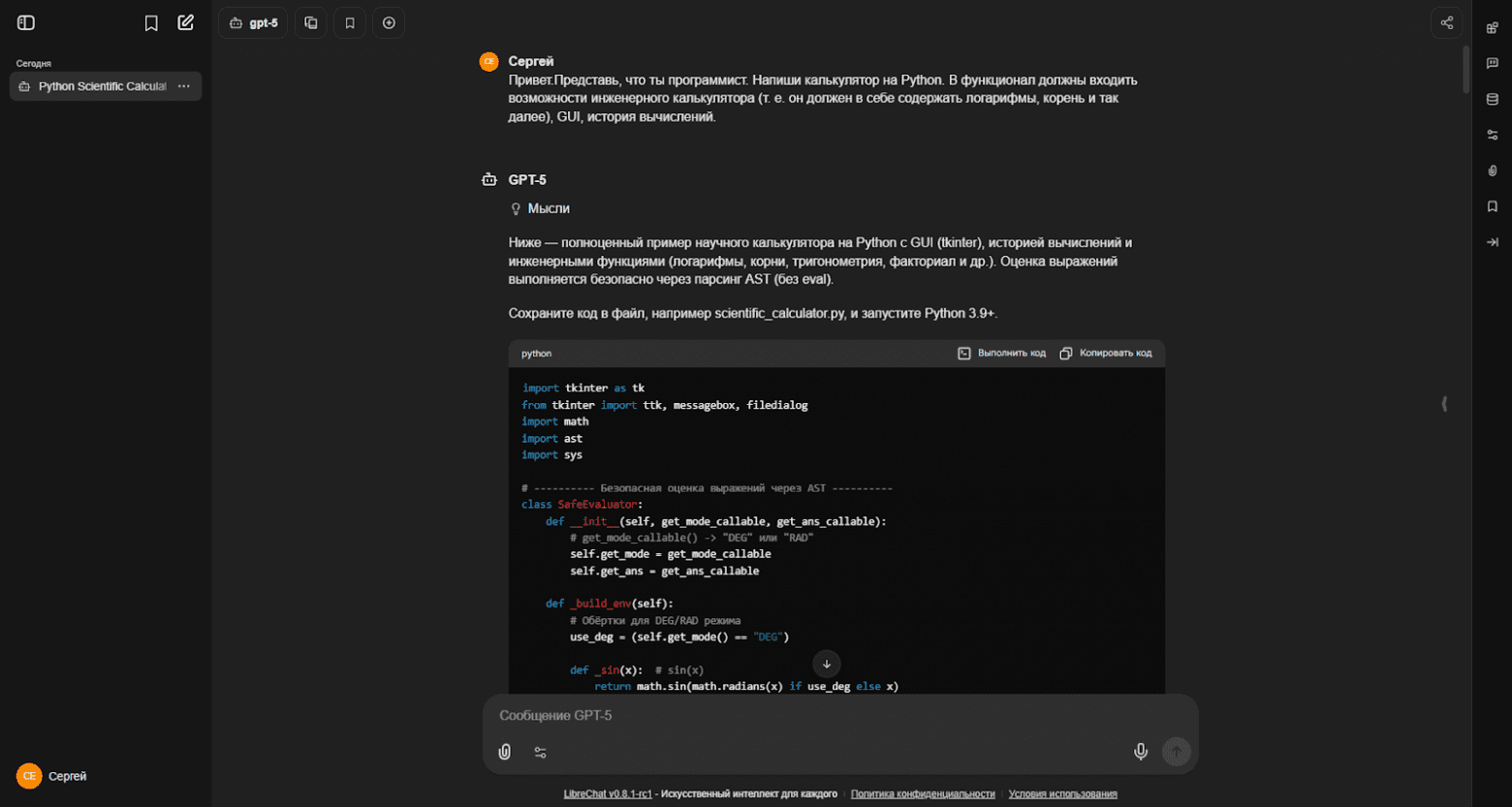Image resolution: width=1512 pixels, height=807 pixels.
Task: Toggle the left navigation sidebar
Action: click(25, 22)
